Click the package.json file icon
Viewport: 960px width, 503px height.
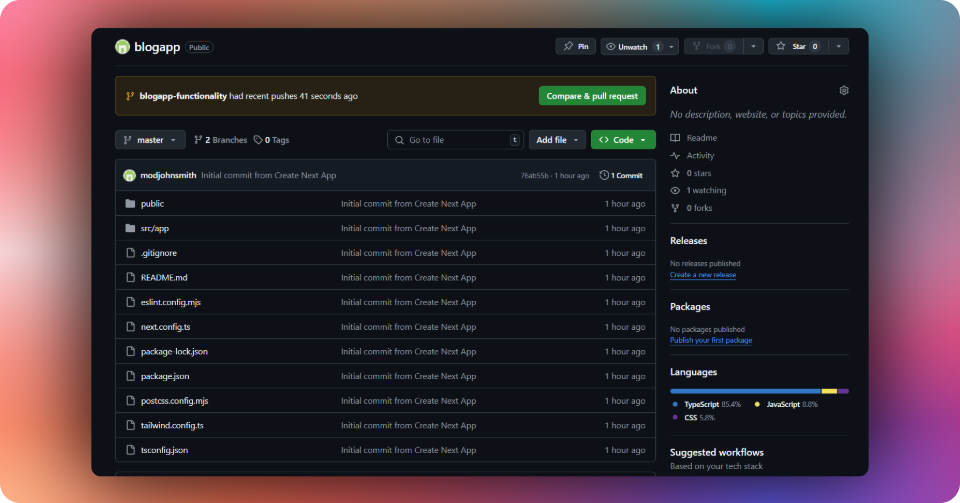[x=130, y=376]
